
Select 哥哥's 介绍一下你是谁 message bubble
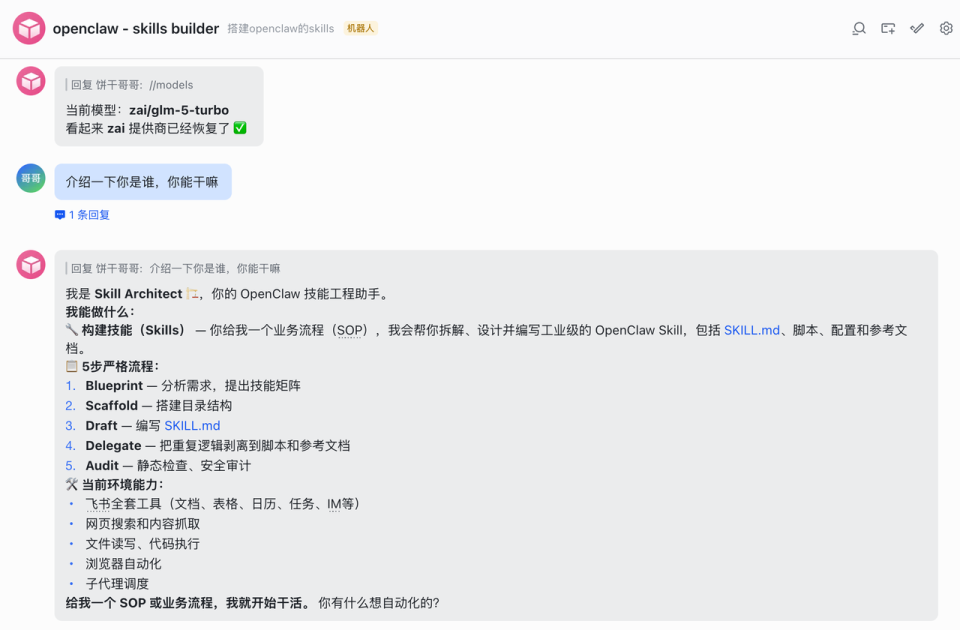click(x=143, y=180)
